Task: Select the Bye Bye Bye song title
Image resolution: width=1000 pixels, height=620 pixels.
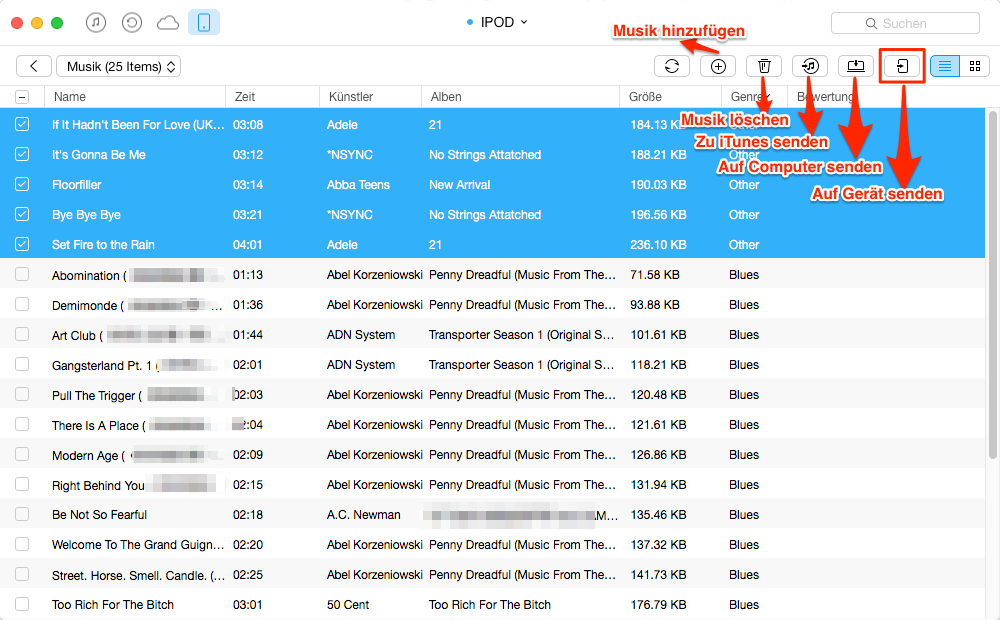Action: click(86, 215)
